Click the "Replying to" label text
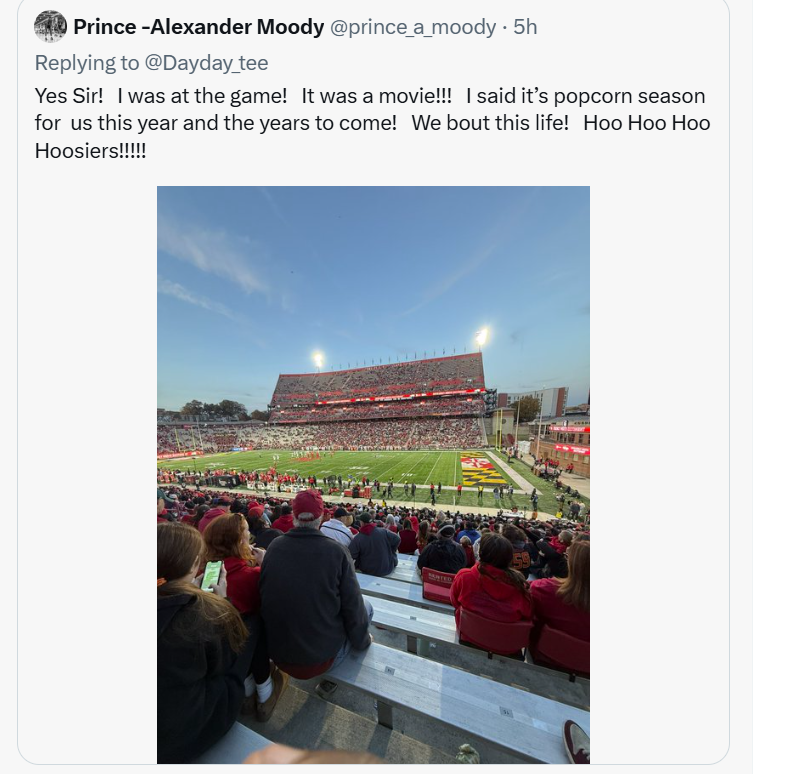This screenshot has width=794, height=774. coord(86,63)
